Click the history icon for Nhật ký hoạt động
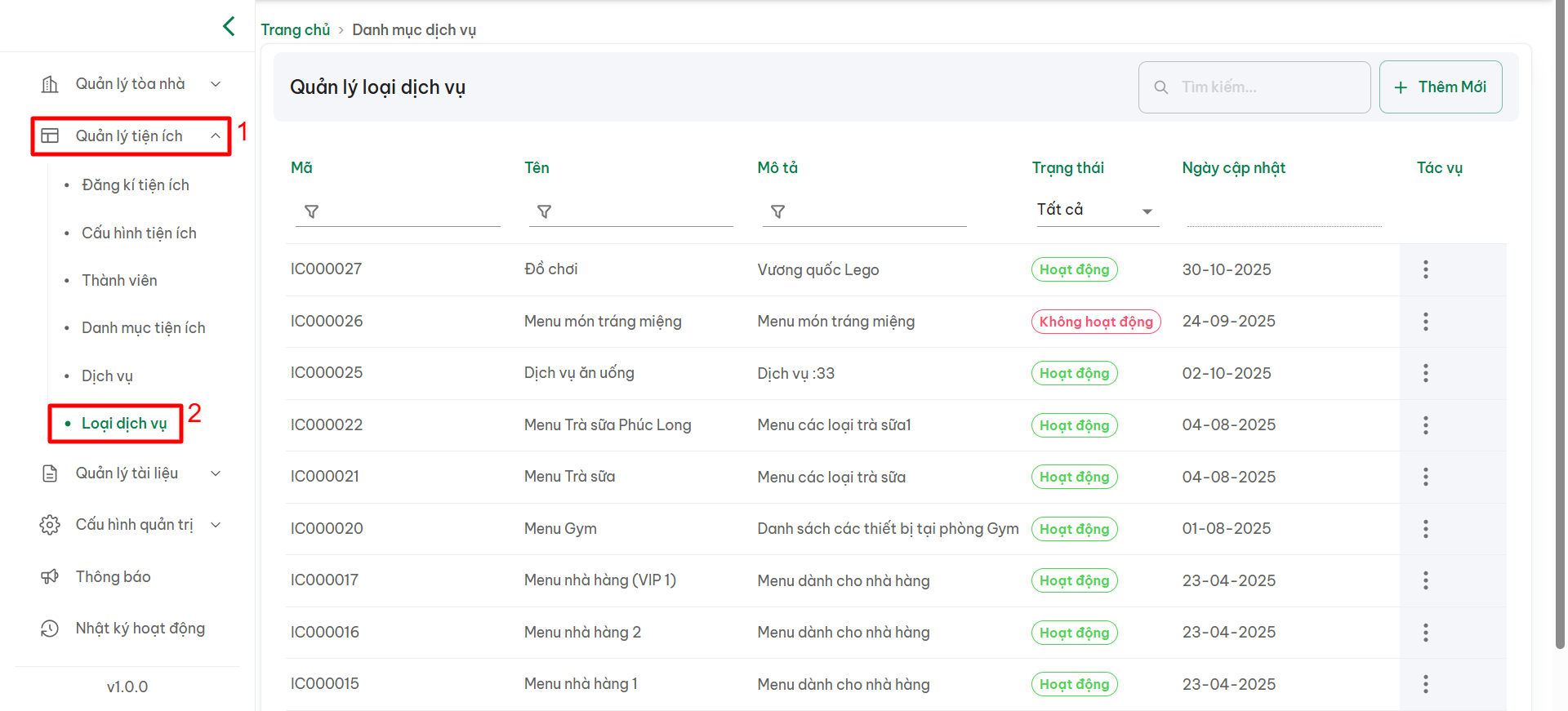Image resolution: width=1568 pixels, height=711 pixels. (x=50, y=629)
